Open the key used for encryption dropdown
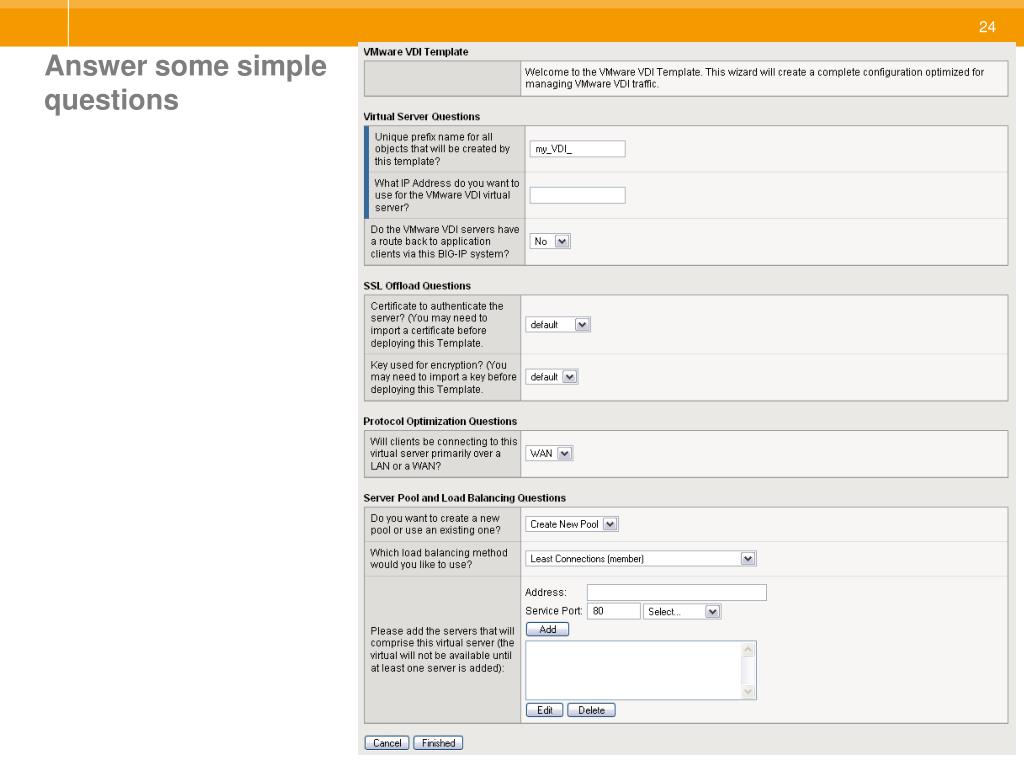1024x768 pixels. tap(551, 377)
